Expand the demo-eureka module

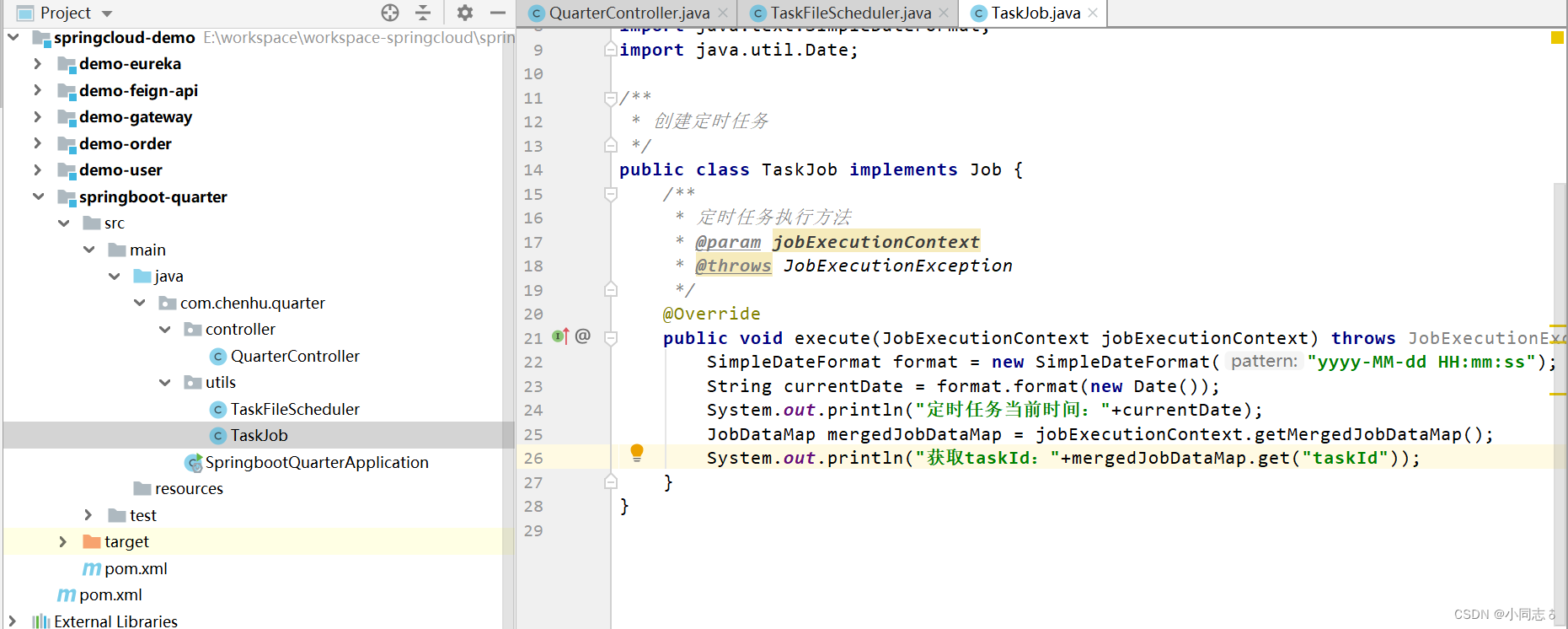37,63
